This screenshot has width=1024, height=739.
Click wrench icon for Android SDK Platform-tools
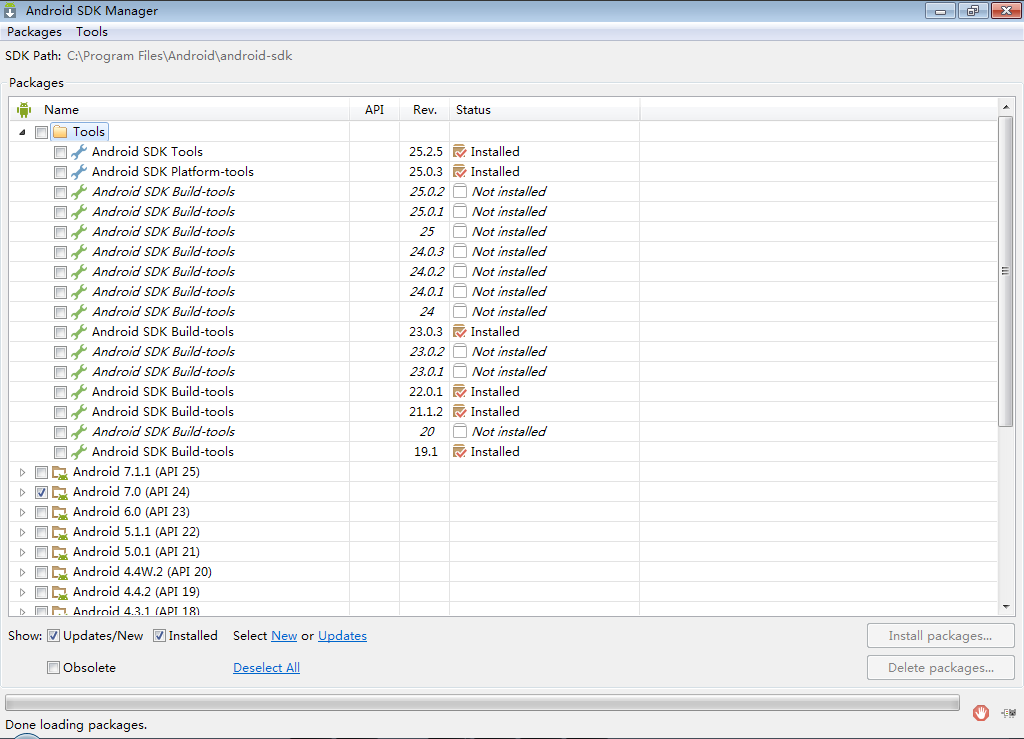point(79,172)
